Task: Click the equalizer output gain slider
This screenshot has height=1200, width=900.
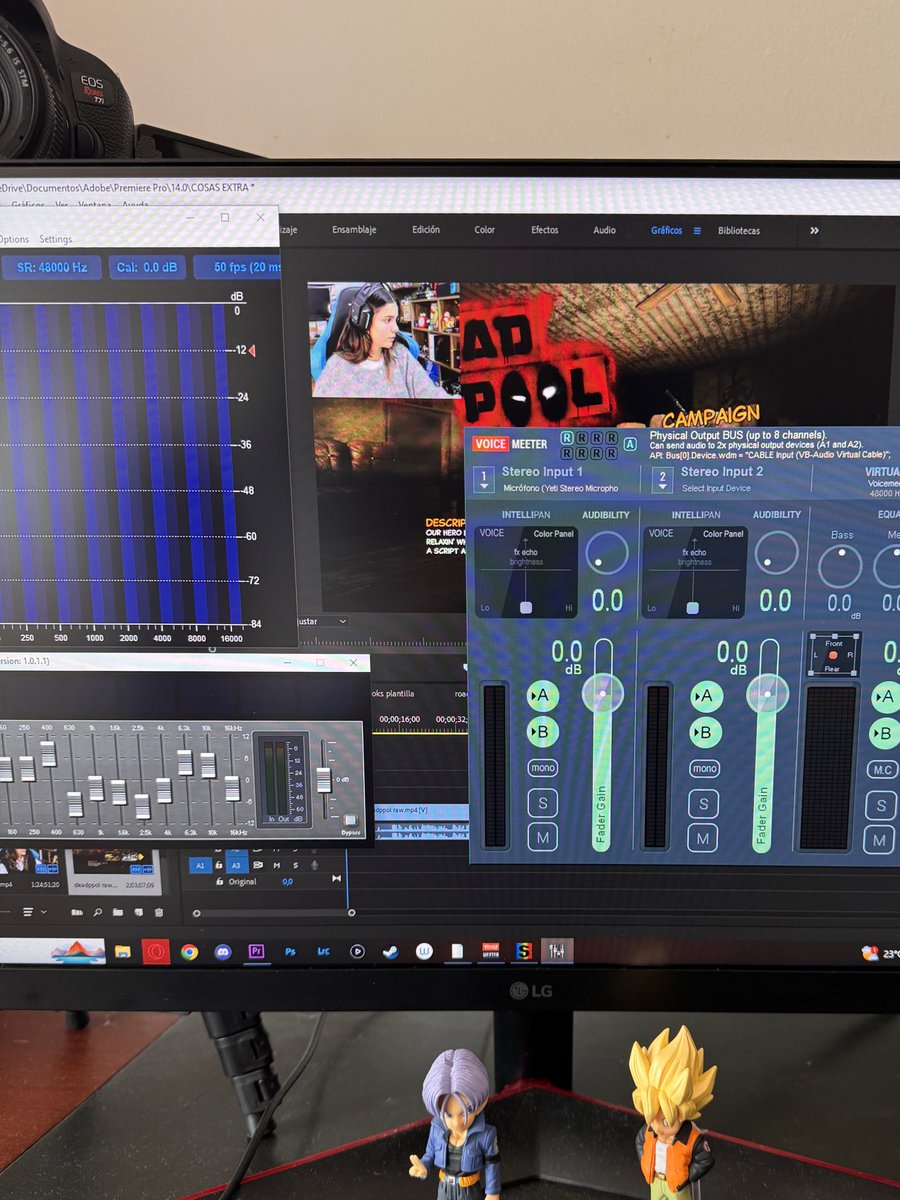Action: coord(323,780)
